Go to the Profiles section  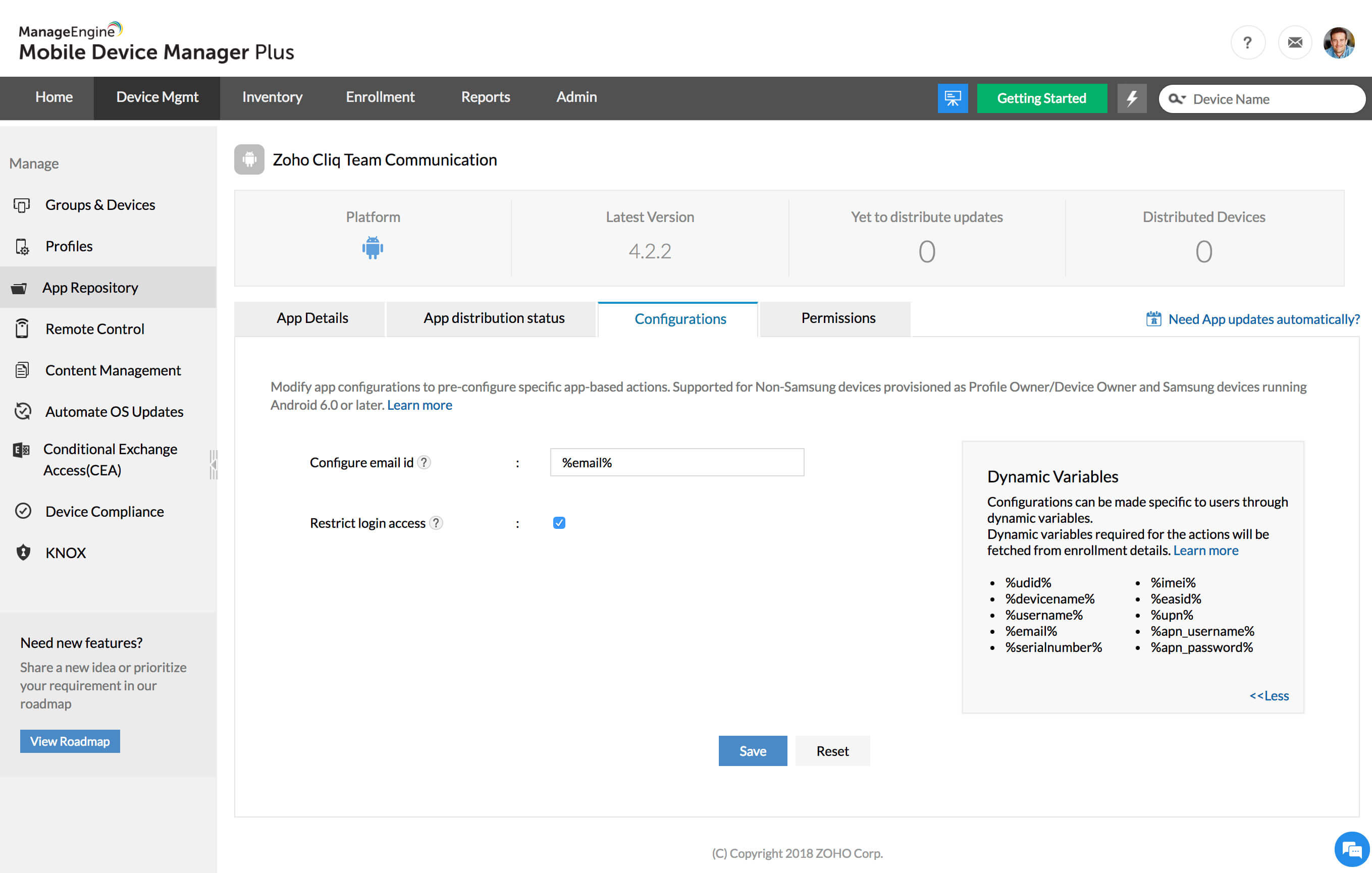point(68,246)
